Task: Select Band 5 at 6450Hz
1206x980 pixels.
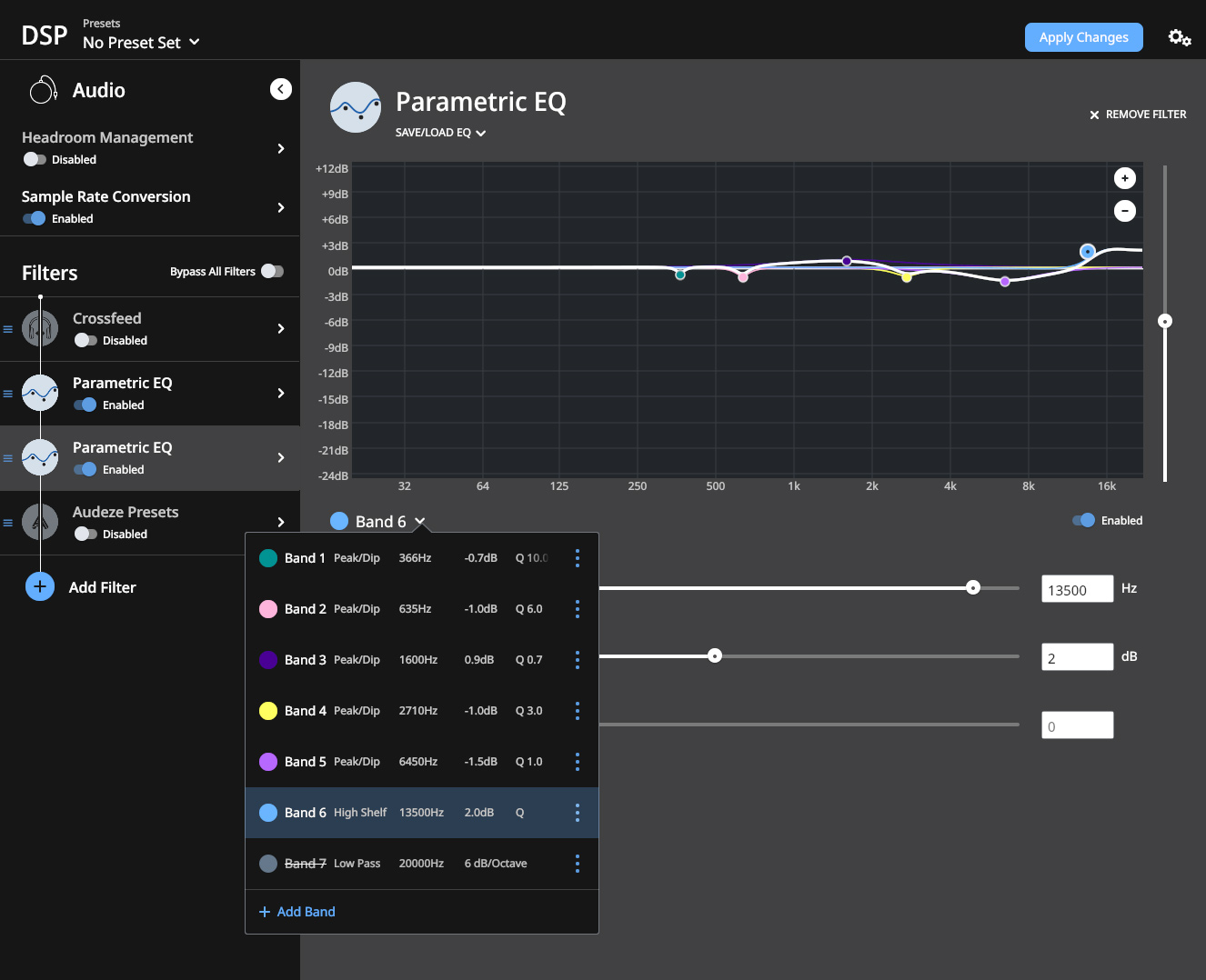Action: point(422,762)
